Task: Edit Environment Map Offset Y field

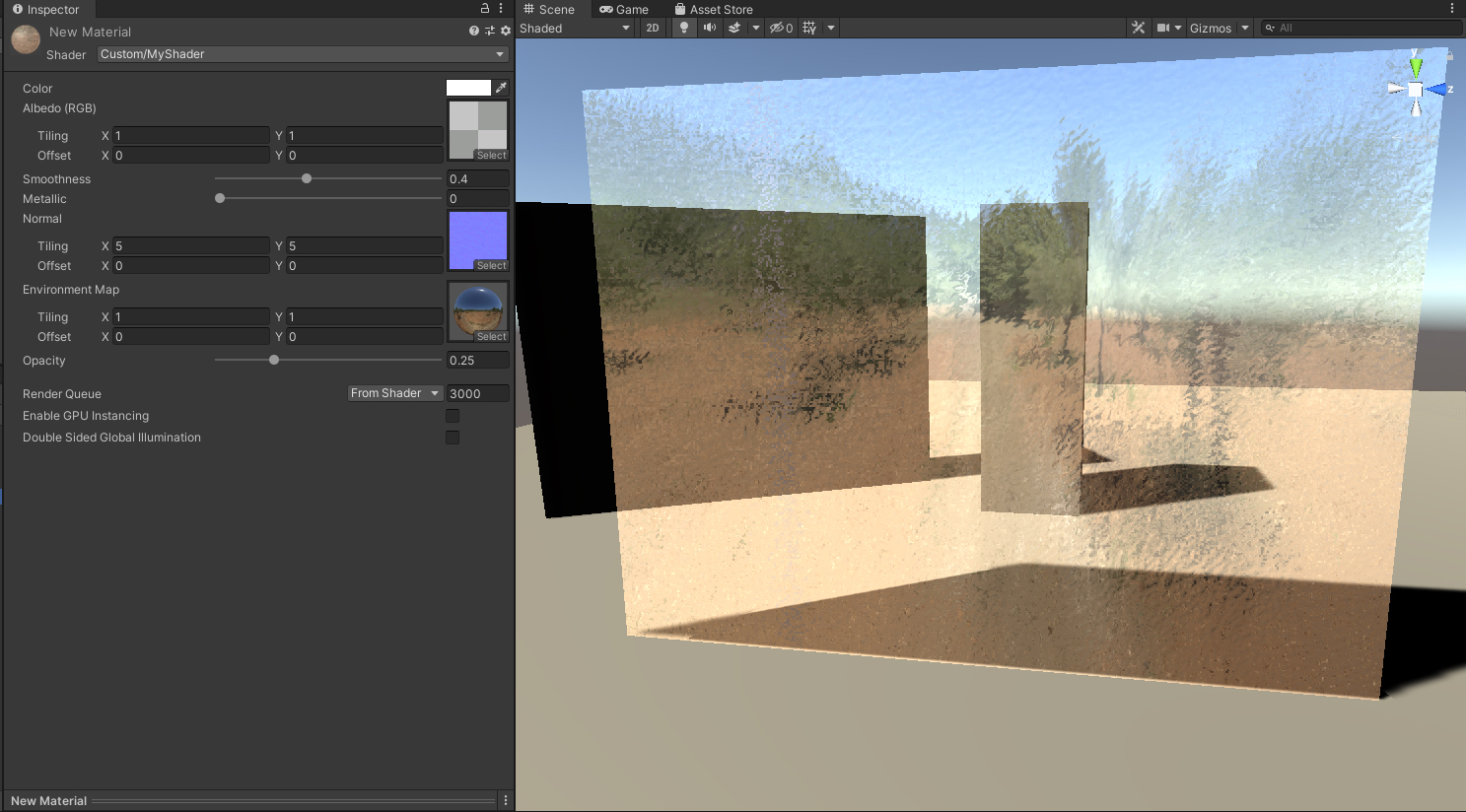Action: click(365, 336)
